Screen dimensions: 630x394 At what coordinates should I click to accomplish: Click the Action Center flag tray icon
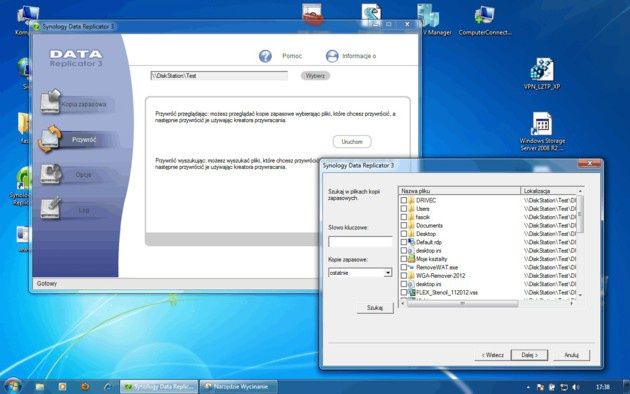tap(552, 387)
